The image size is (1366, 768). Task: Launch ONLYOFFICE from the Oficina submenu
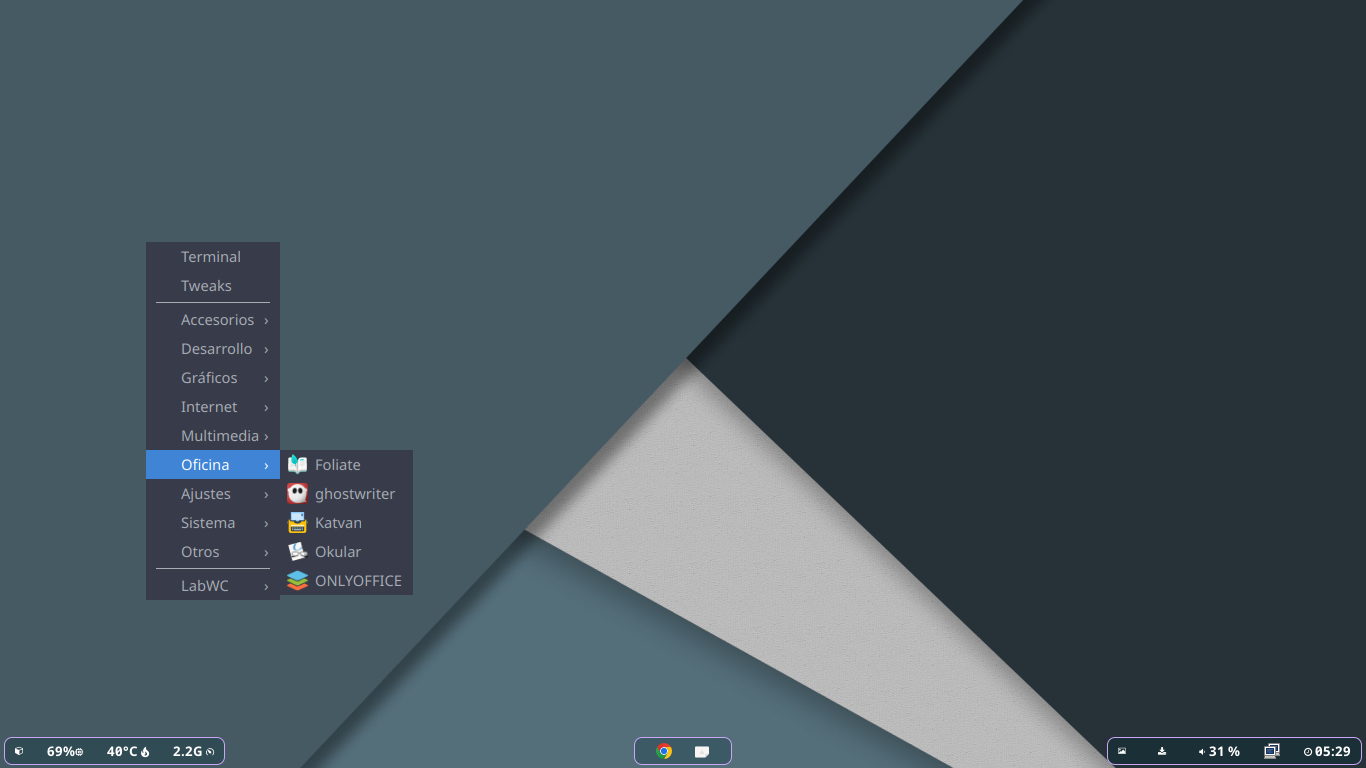[346, 580]
